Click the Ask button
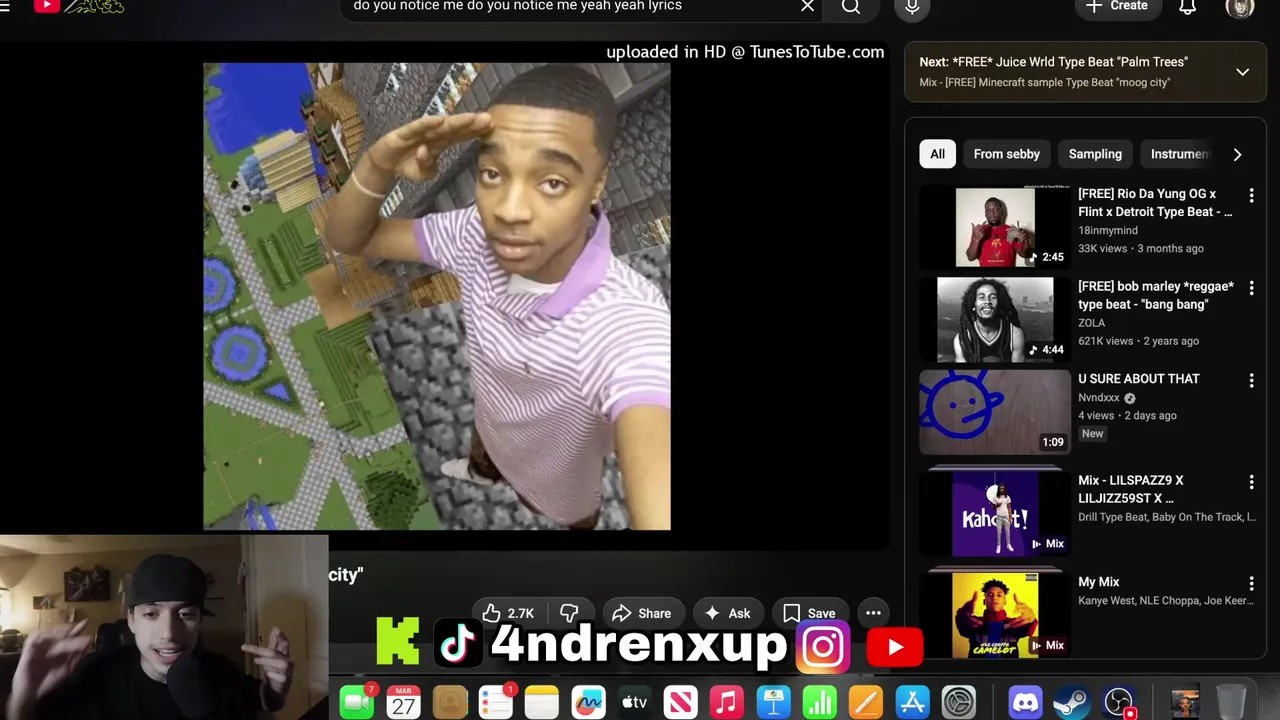 click(x=727, y=613)
